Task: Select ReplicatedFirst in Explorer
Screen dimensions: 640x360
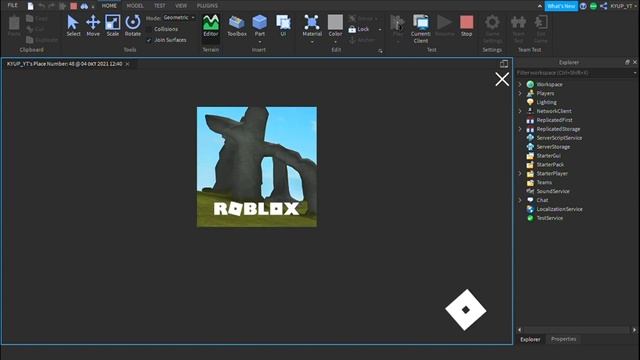Action: tap(554, 120)
